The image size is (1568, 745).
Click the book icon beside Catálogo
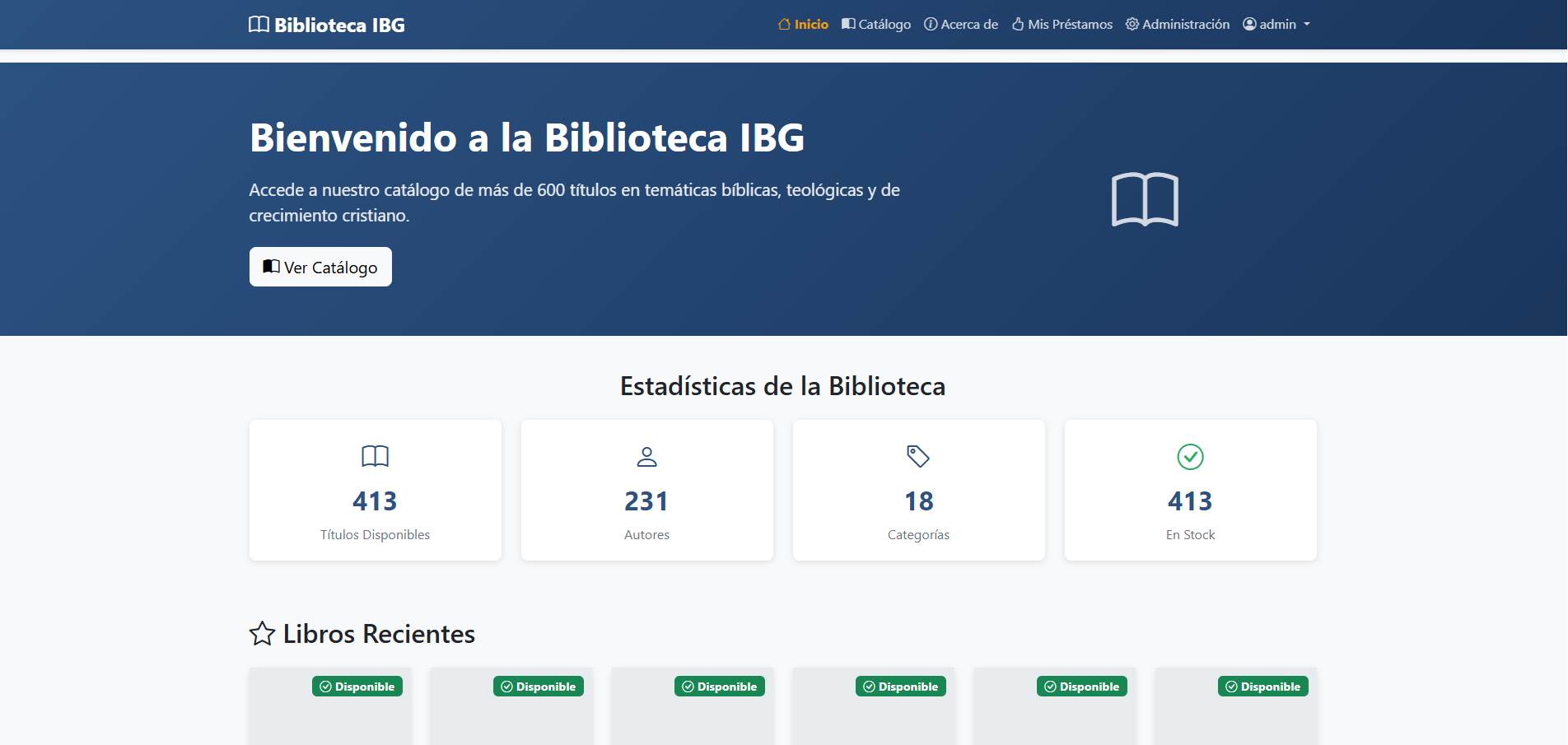[x=847, y=24]
